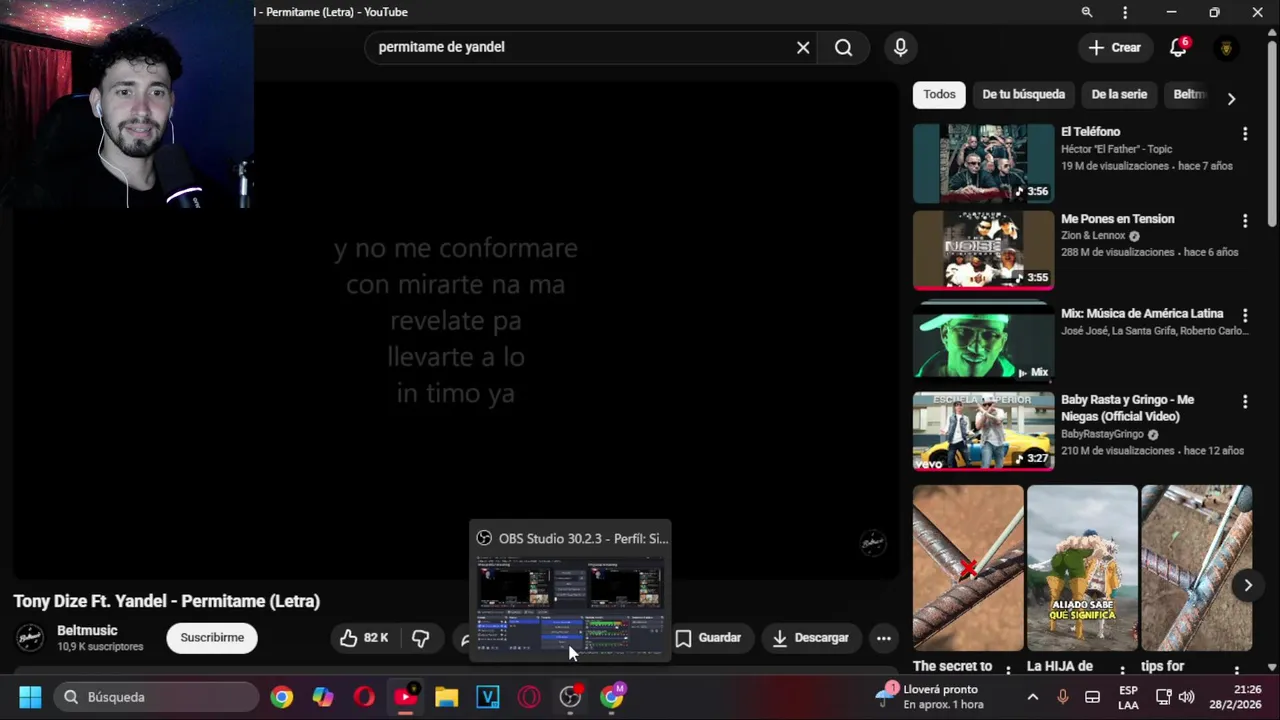
Task: Open the ESP LAA language switcher
Action: [1128, 697]
